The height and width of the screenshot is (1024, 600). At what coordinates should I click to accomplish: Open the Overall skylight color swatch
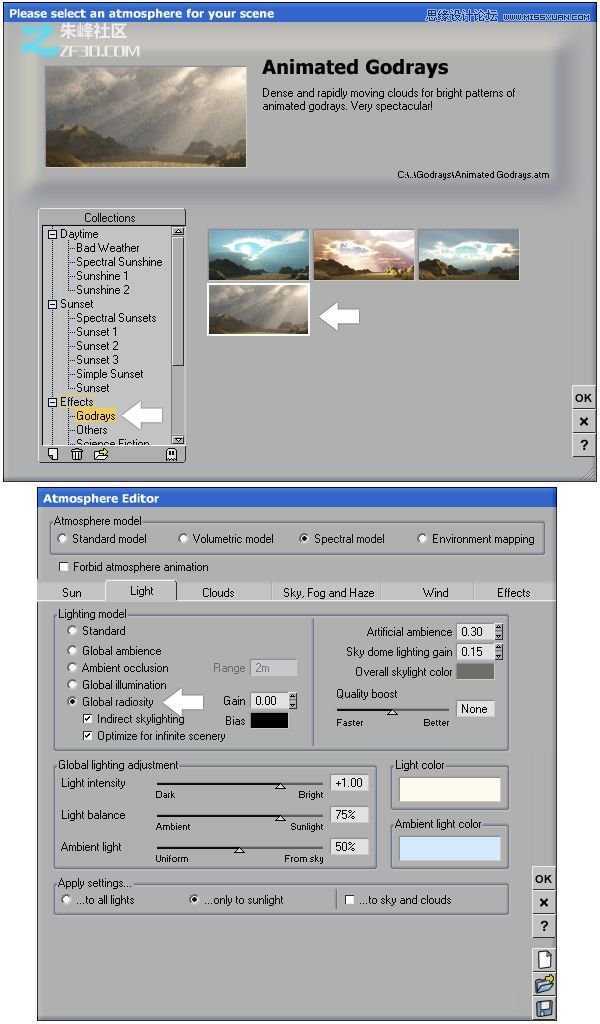[x=475, y=671]
